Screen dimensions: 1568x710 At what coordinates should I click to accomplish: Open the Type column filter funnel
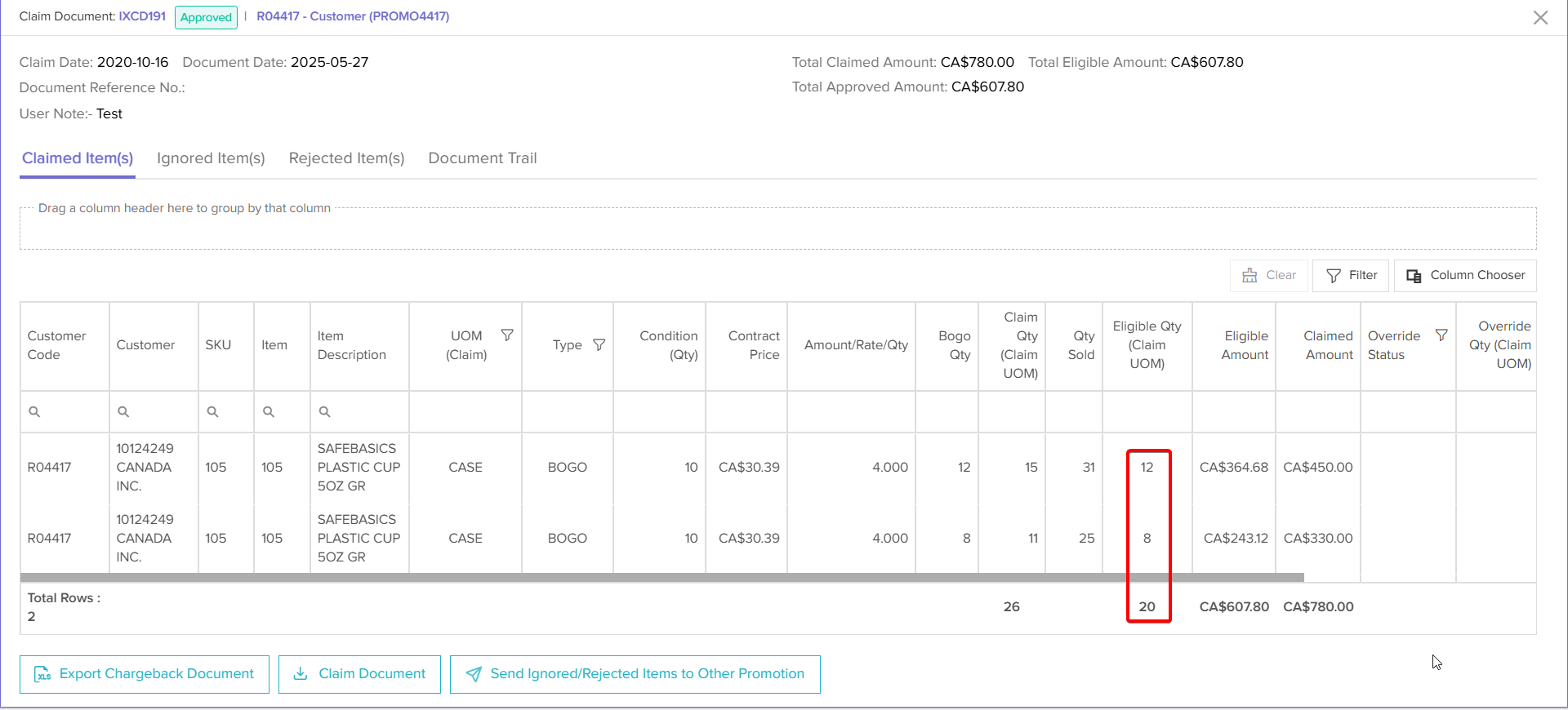599,345
